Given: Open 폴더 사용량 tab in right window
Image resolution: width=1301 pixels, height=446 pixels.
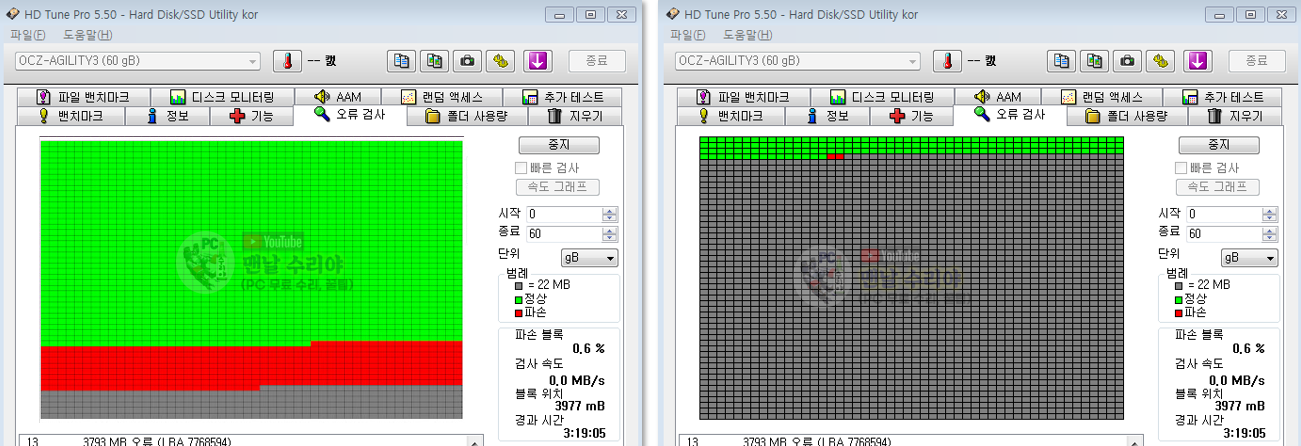Looking at the screenshot, I should [1125, 116].
